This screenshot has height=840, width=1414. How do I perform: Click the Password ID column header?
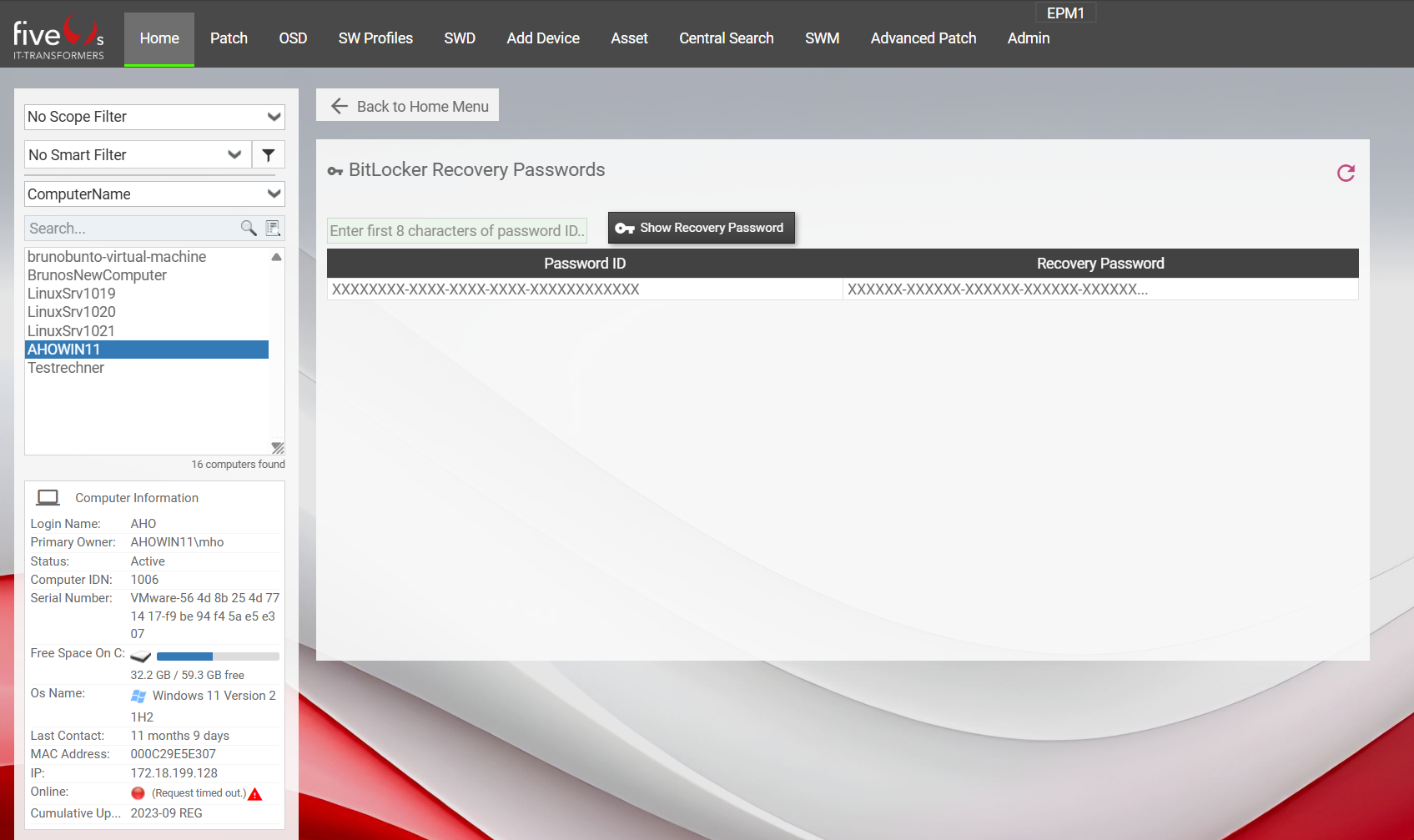tap(585, 264)
